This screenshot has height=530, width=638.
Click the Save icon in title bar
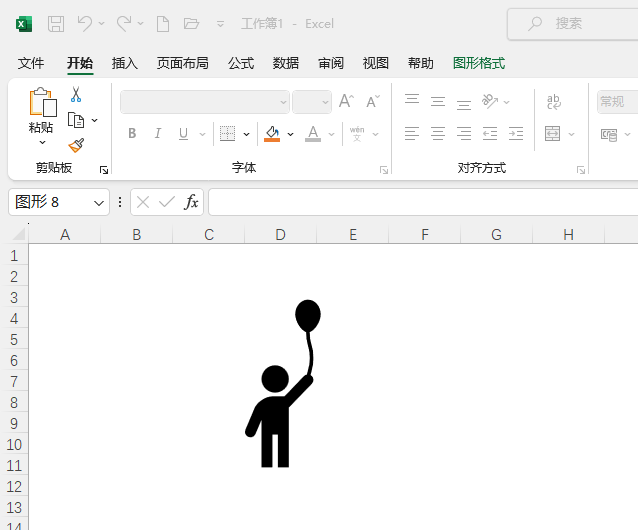(56, 23)
